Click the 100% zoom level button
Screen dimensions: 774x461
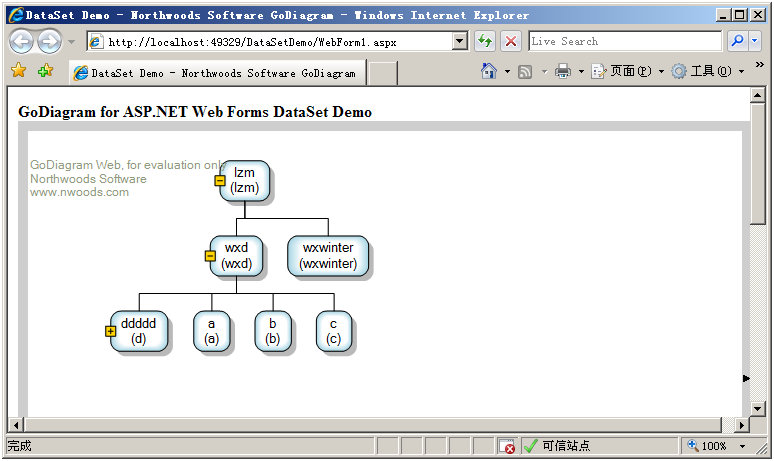pyautogui.click(x=707, y=446)
